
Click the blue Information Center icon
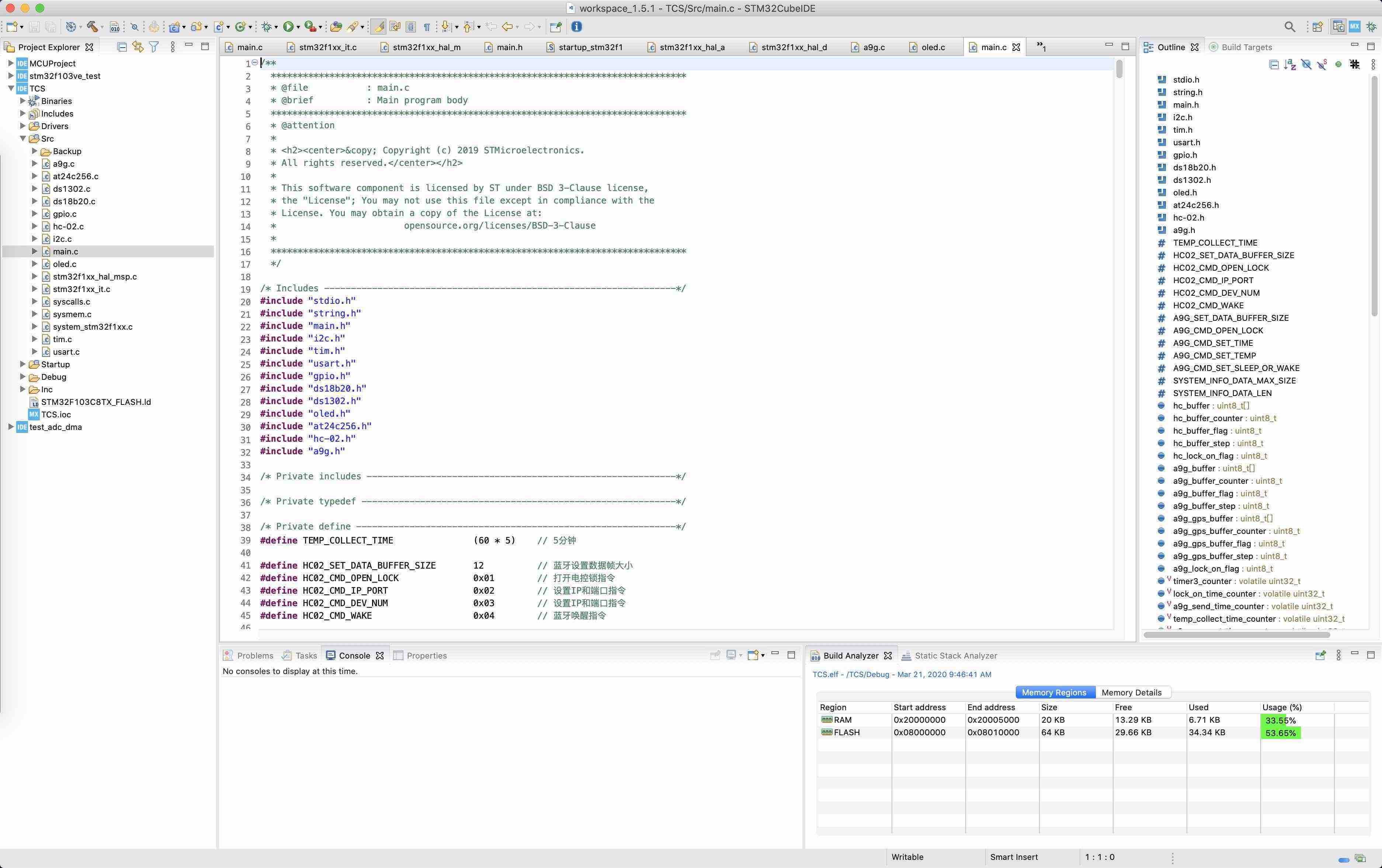point(577,27)
